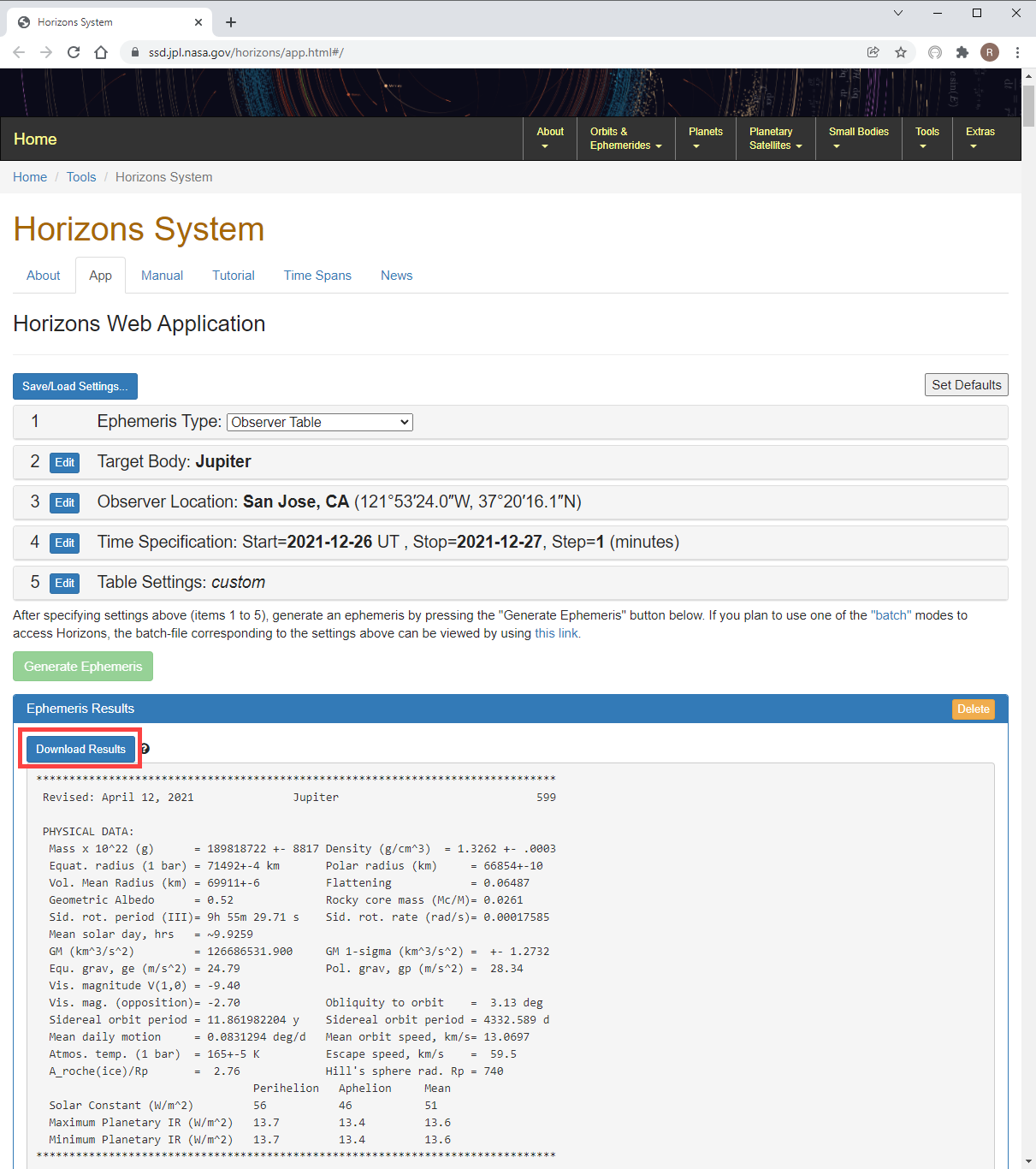Reload the Horizons page

[74, 52]
